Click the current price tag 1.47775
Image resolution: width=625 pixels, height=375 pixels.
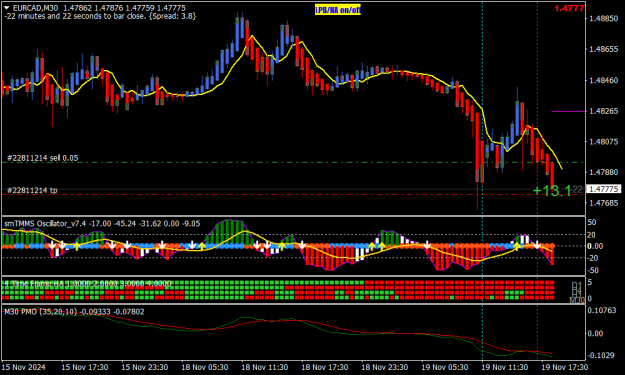tap(604, 189)
